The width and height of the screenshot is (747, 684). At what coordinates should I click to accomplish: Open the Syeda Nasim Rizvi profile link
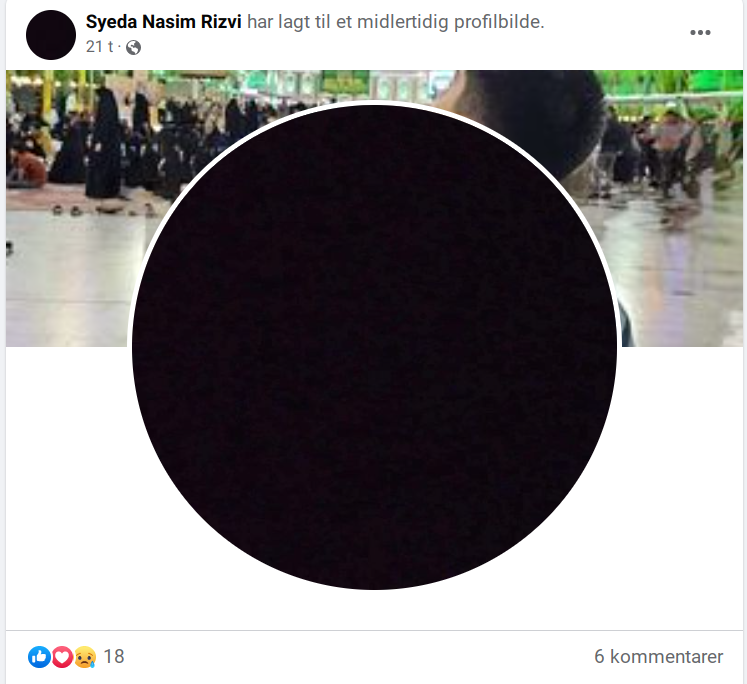tap(163, 22)
